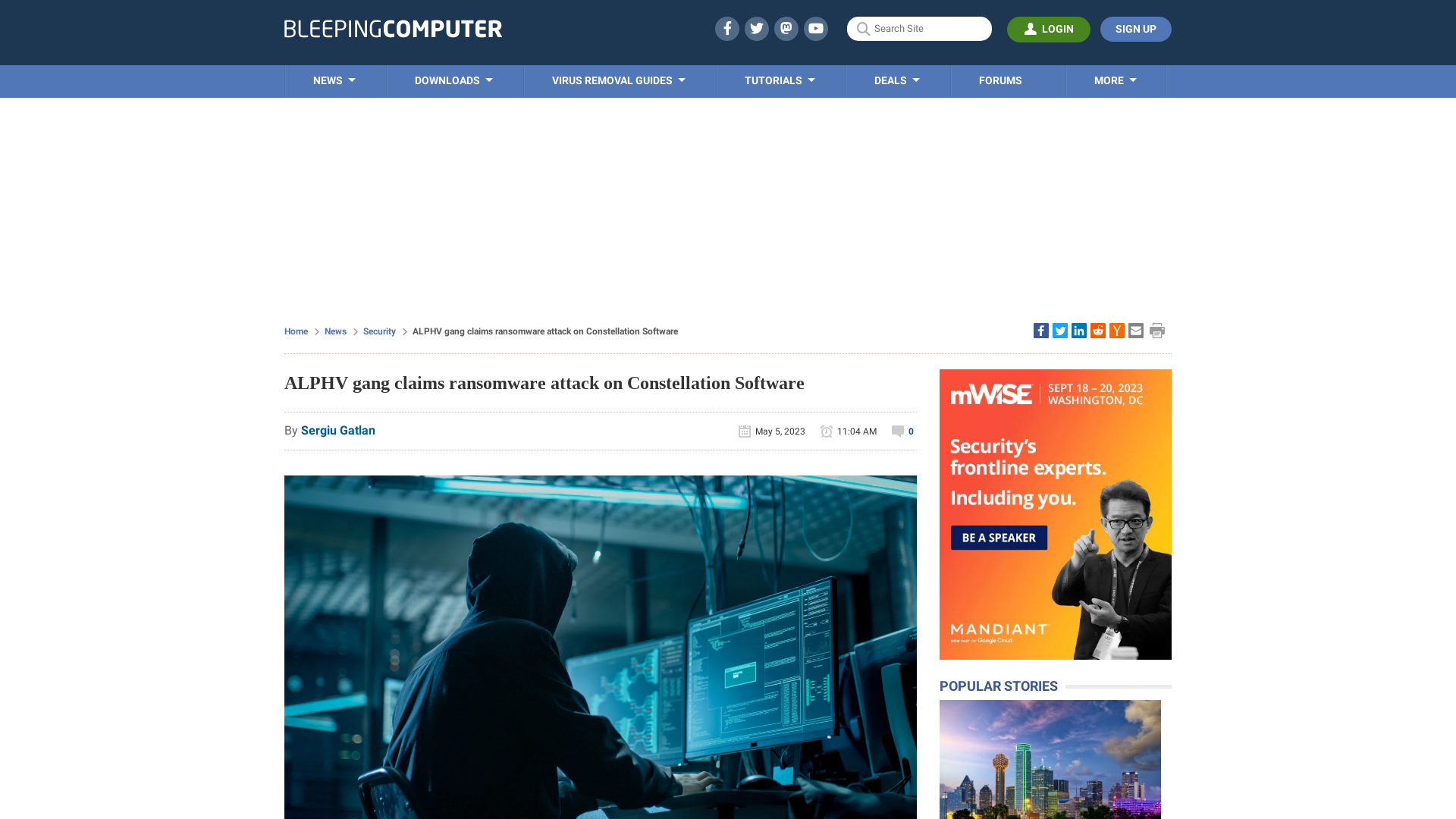The image size is (1456, 819).
Task: Click the Search Site input field
Action: [919, 28]
